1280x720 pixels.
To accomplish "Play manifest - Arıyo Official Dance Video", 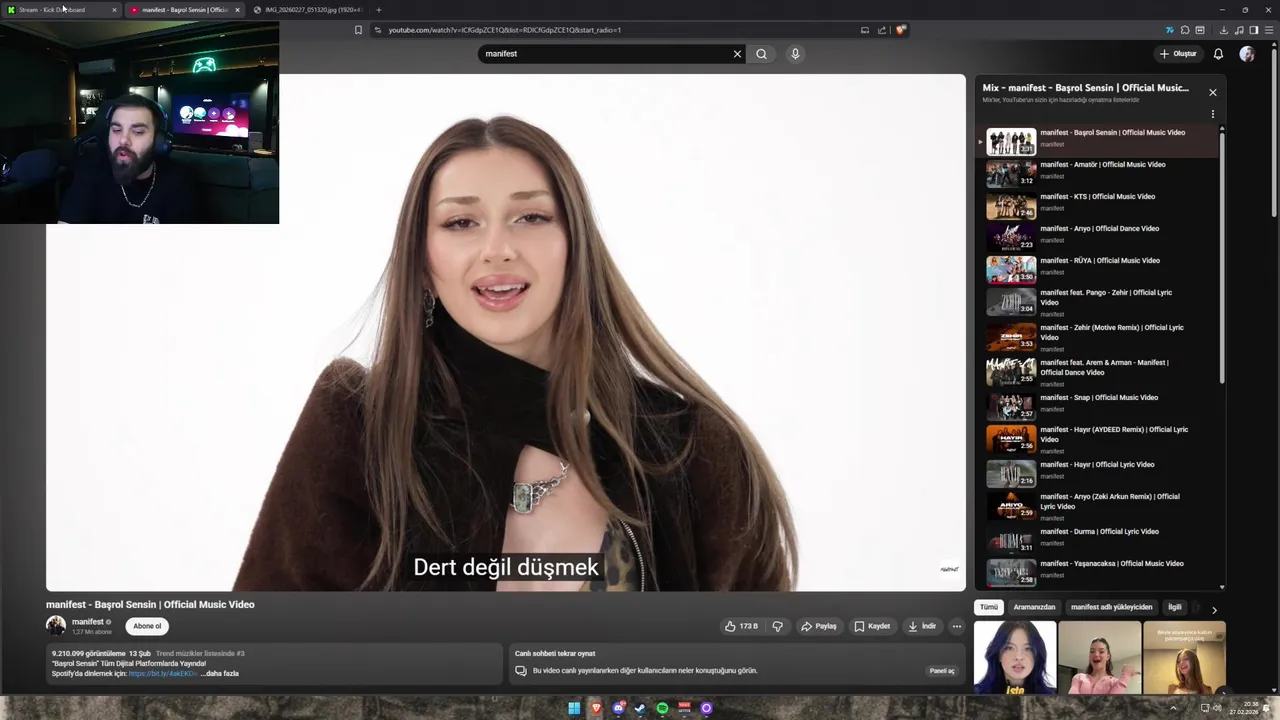I will pos(1097,238).
